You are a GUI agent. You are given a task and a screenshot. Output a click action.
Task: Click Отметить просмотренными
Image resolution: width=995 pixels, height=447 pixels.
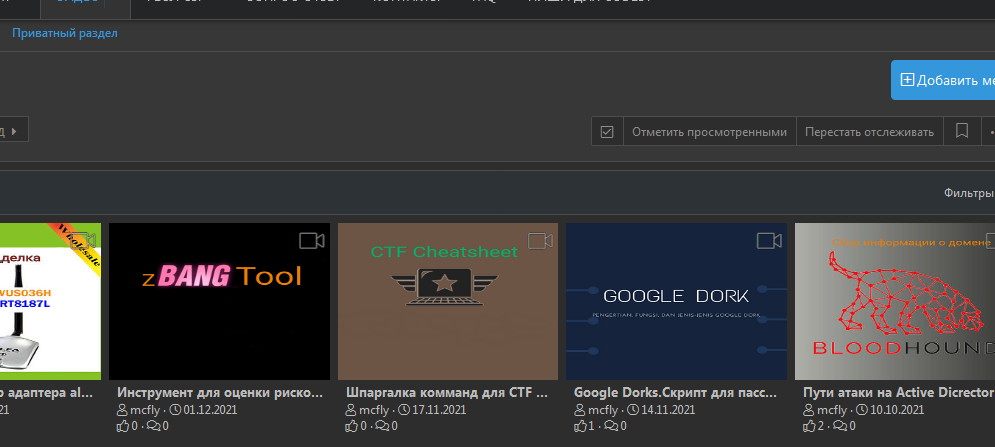coord(709,132)
